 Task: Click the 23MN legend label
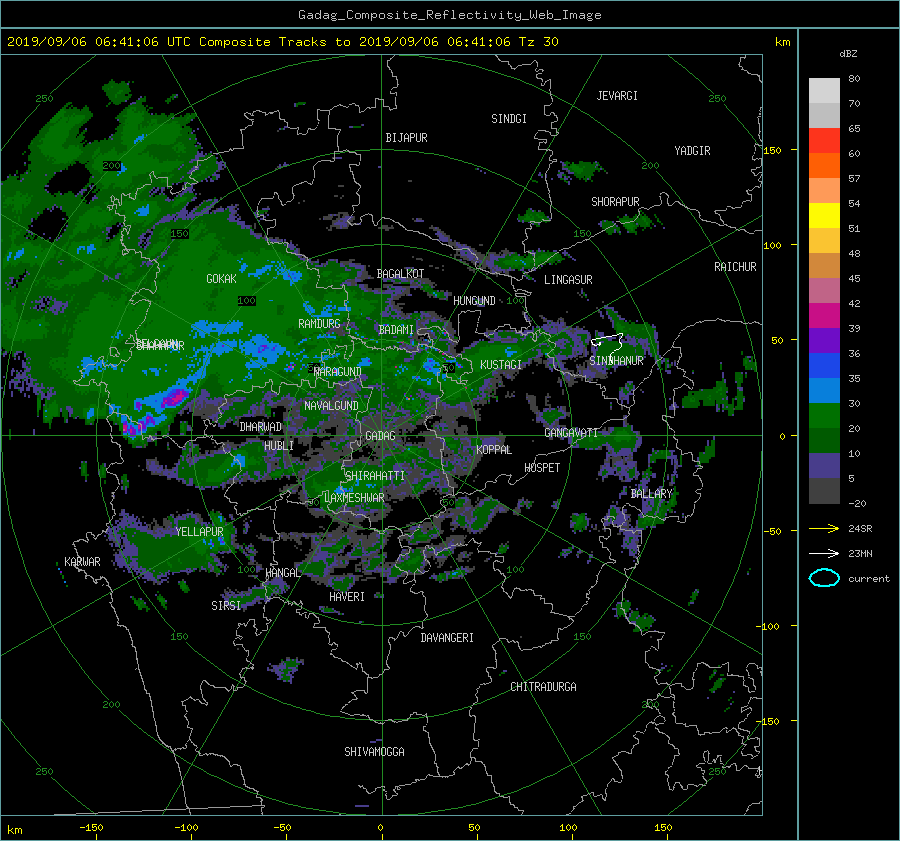point(860,554)
